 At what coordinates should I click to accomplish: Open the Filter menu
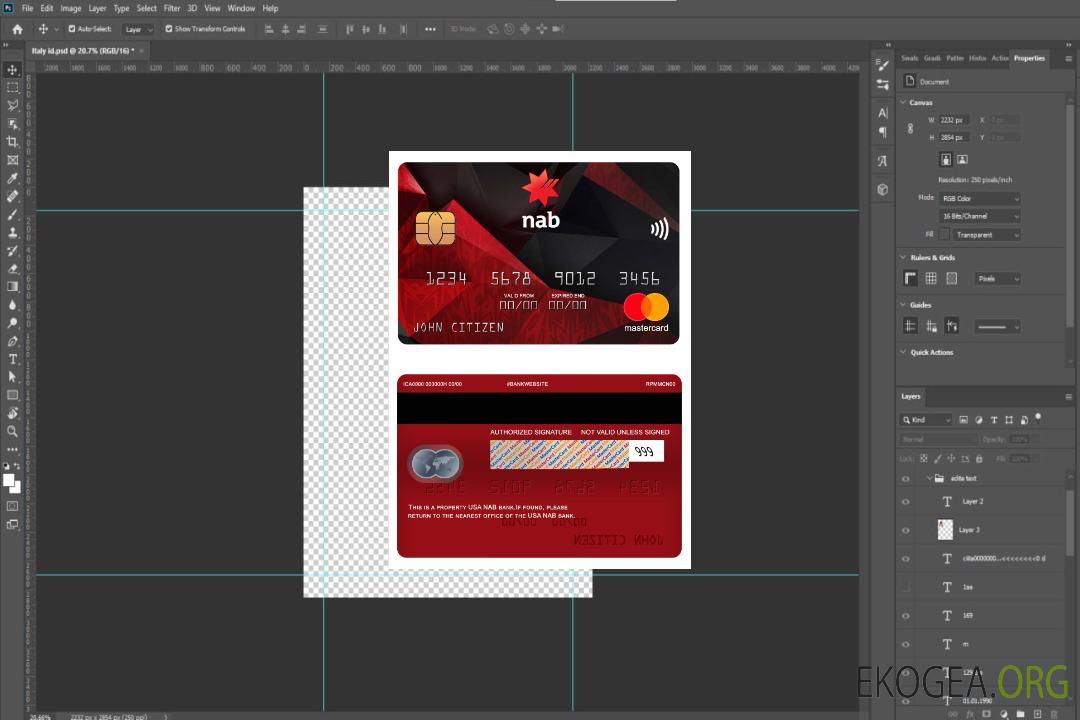coord(172,8)
